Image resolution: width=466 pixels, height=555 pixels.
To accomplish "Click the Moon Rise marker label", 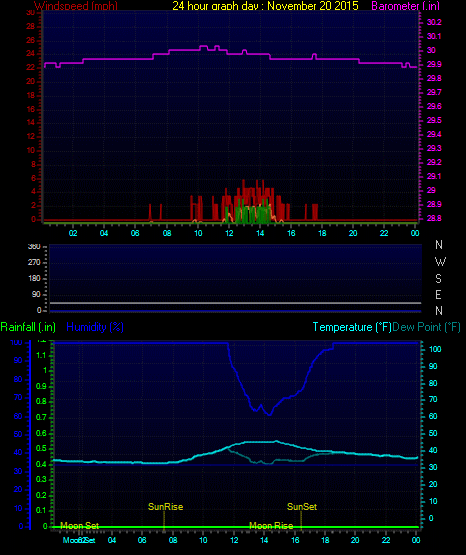I will (x=271, y=526).
